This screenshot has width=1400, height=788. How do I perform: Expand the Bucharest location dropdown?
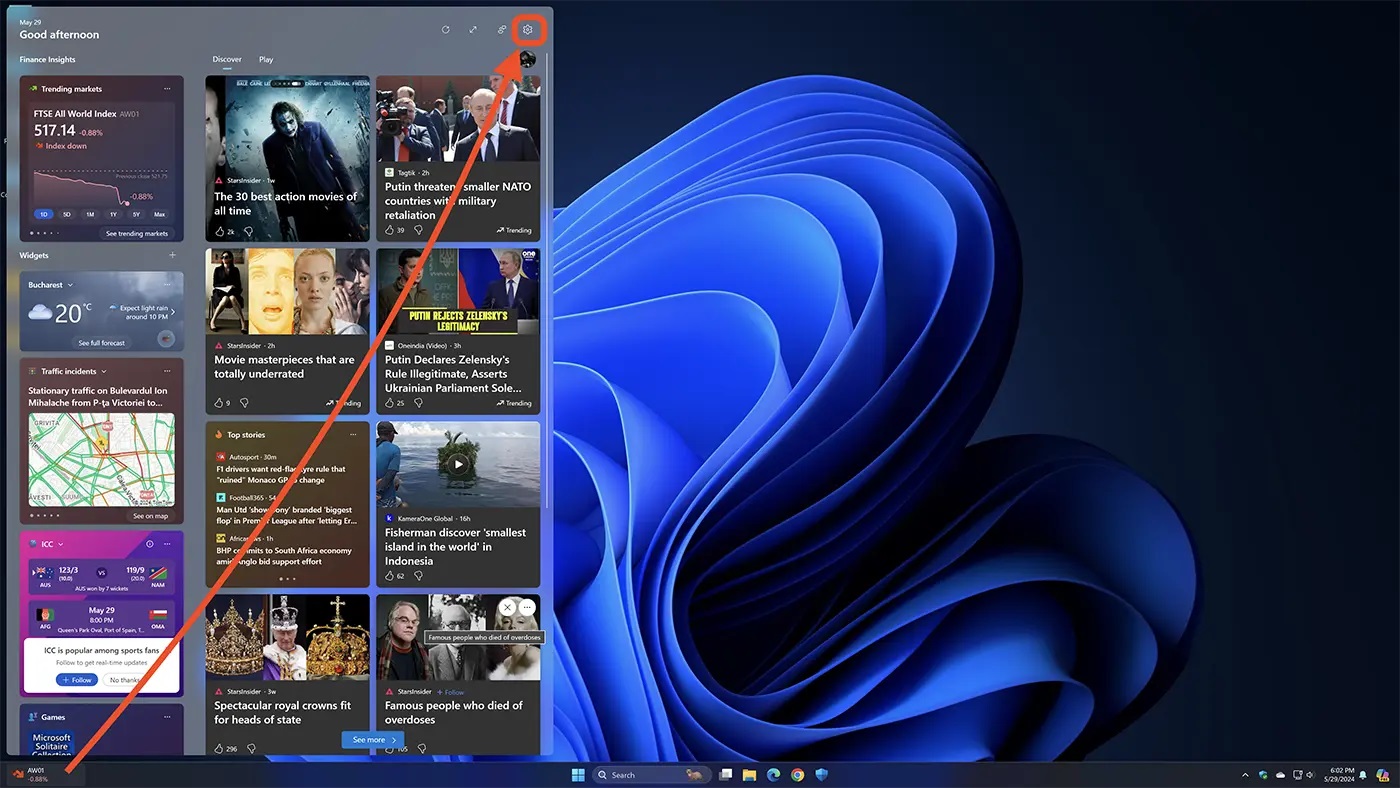pos(70,285)
